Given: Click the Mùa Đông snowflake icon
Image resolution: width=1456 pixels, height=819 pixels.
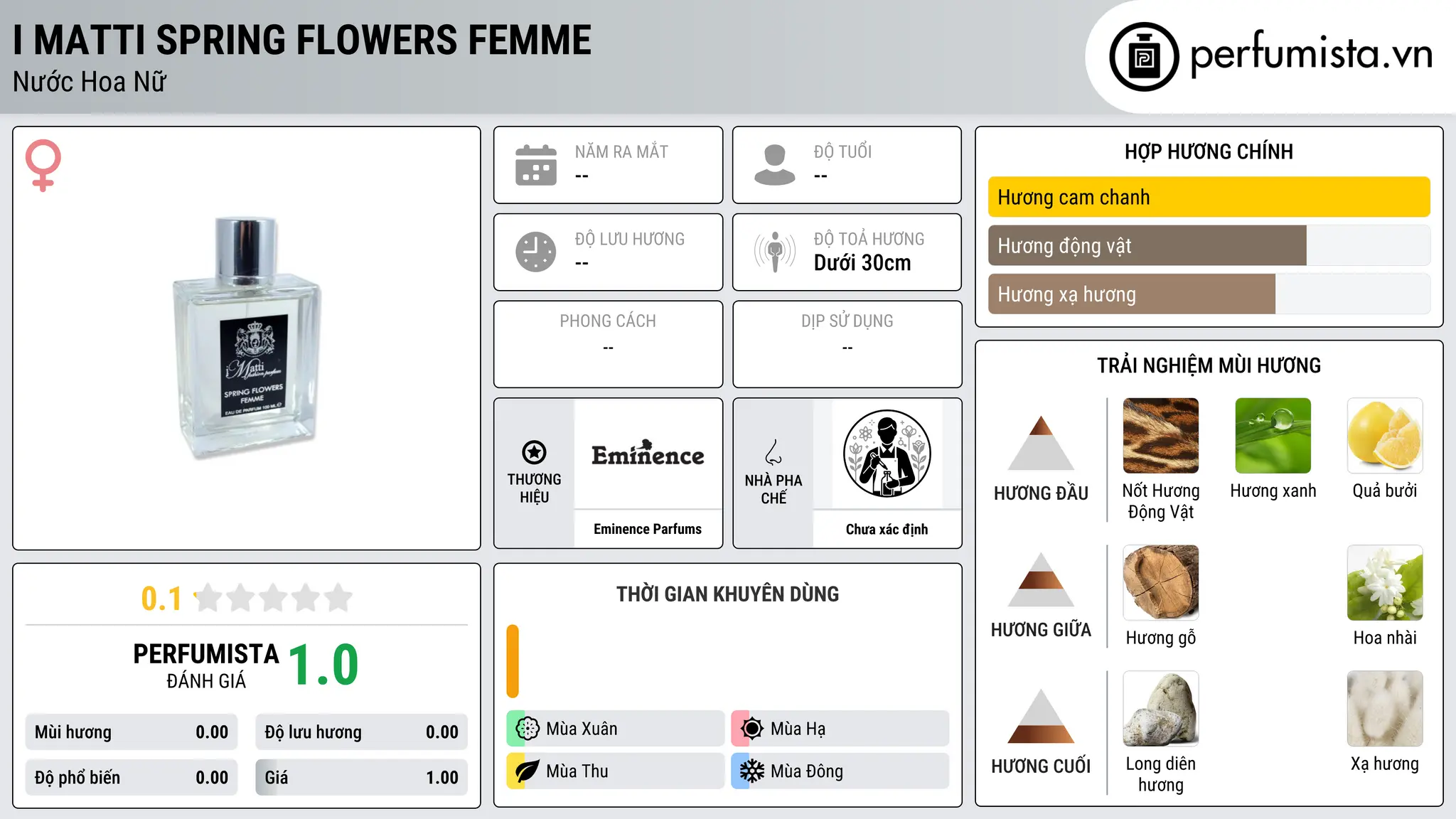Looking at the screenshot, I should point(751,771).
